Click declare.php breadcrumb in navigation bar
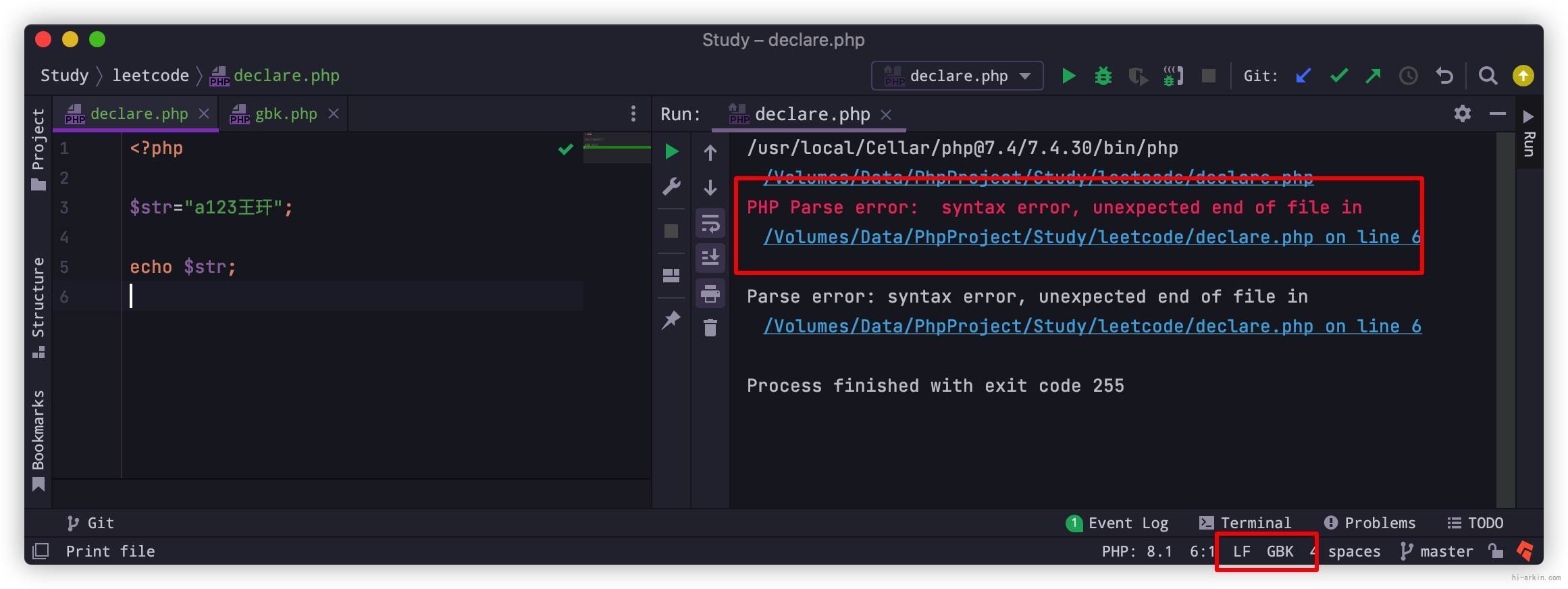The image size is (1568, 589). coord(275,76)
